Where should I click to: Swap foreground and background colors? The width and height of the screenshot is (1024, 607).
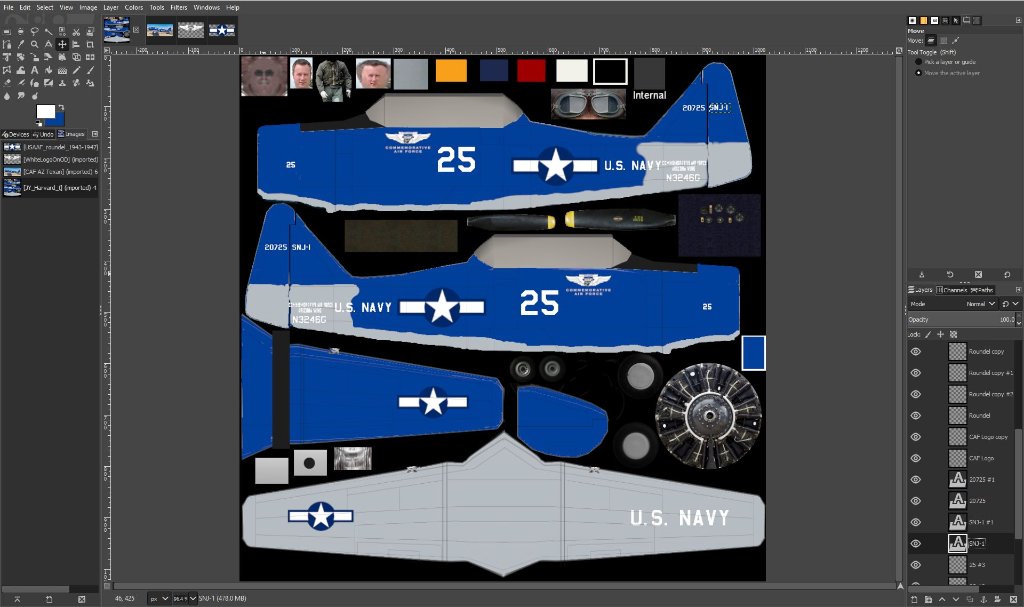click(x=61, y=108)
